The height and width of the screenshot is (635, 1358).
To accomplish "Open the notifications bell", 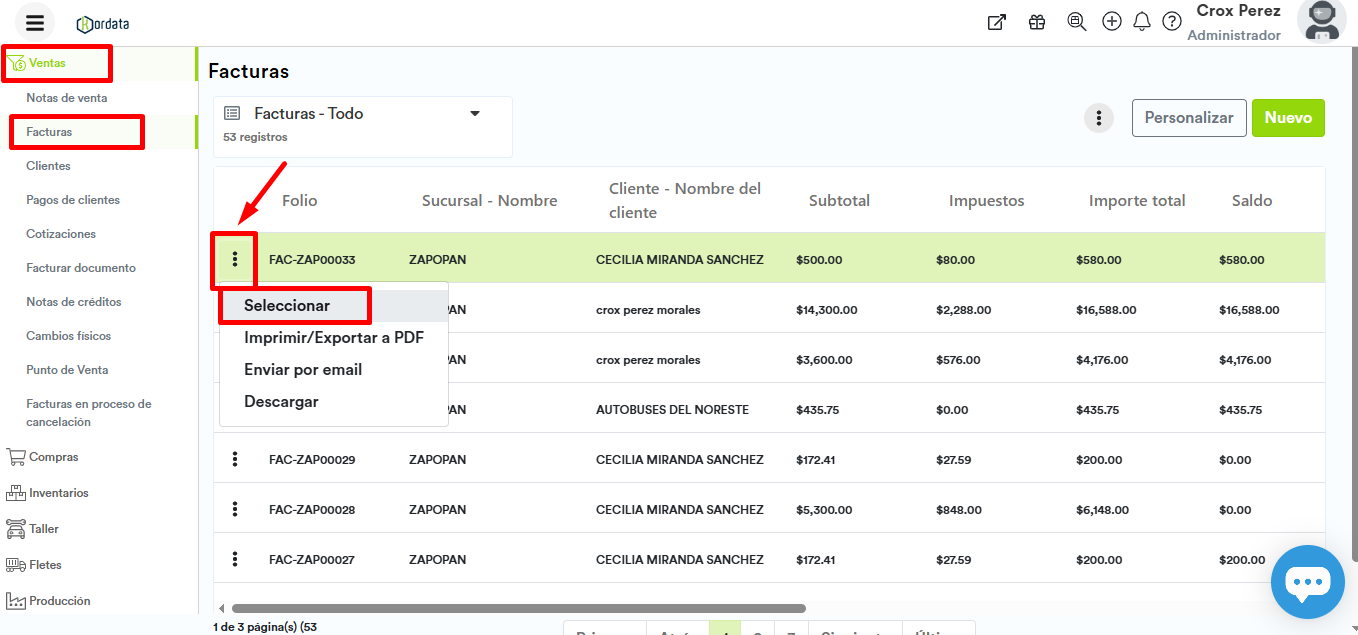I will tap(1142, 22).
